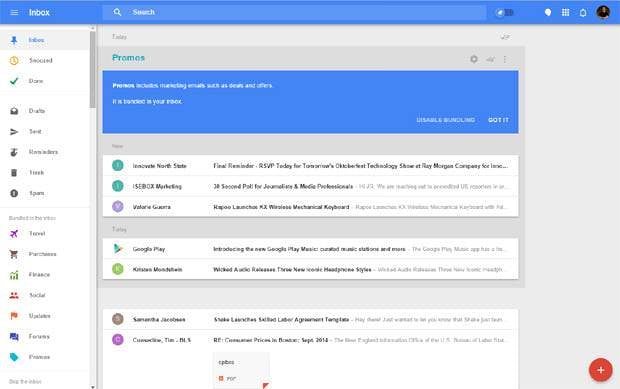Open the Google Play email

310,249
